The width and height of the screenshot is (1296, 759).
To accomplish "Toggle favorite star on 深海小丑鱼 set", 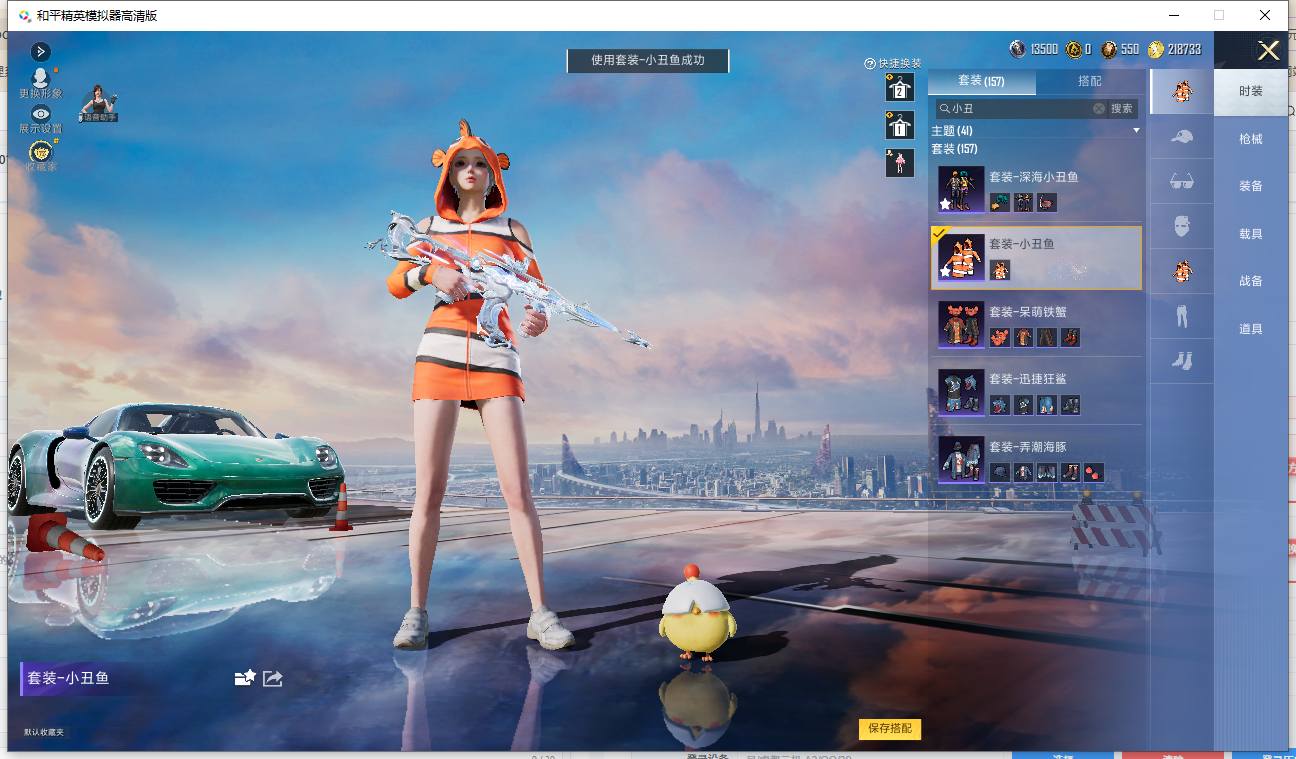I will click(945, 204).
